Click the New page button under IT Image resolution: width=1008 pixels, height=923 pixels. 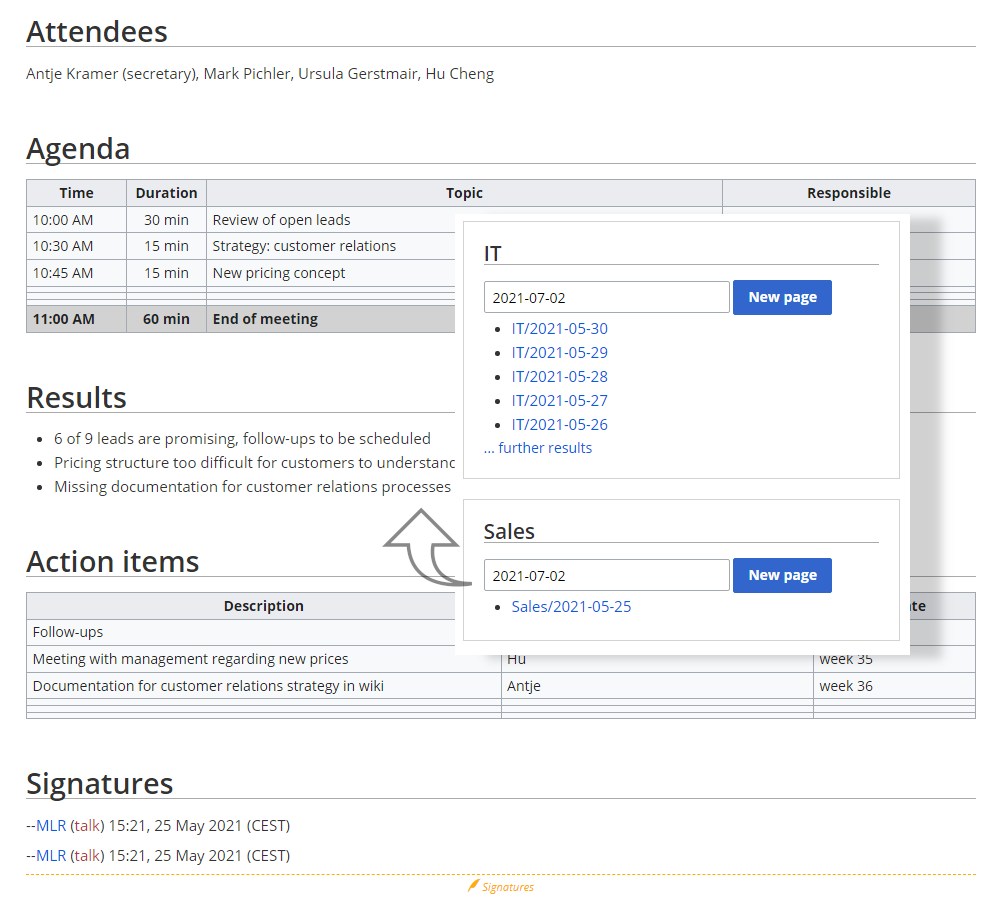pos(782,297)
